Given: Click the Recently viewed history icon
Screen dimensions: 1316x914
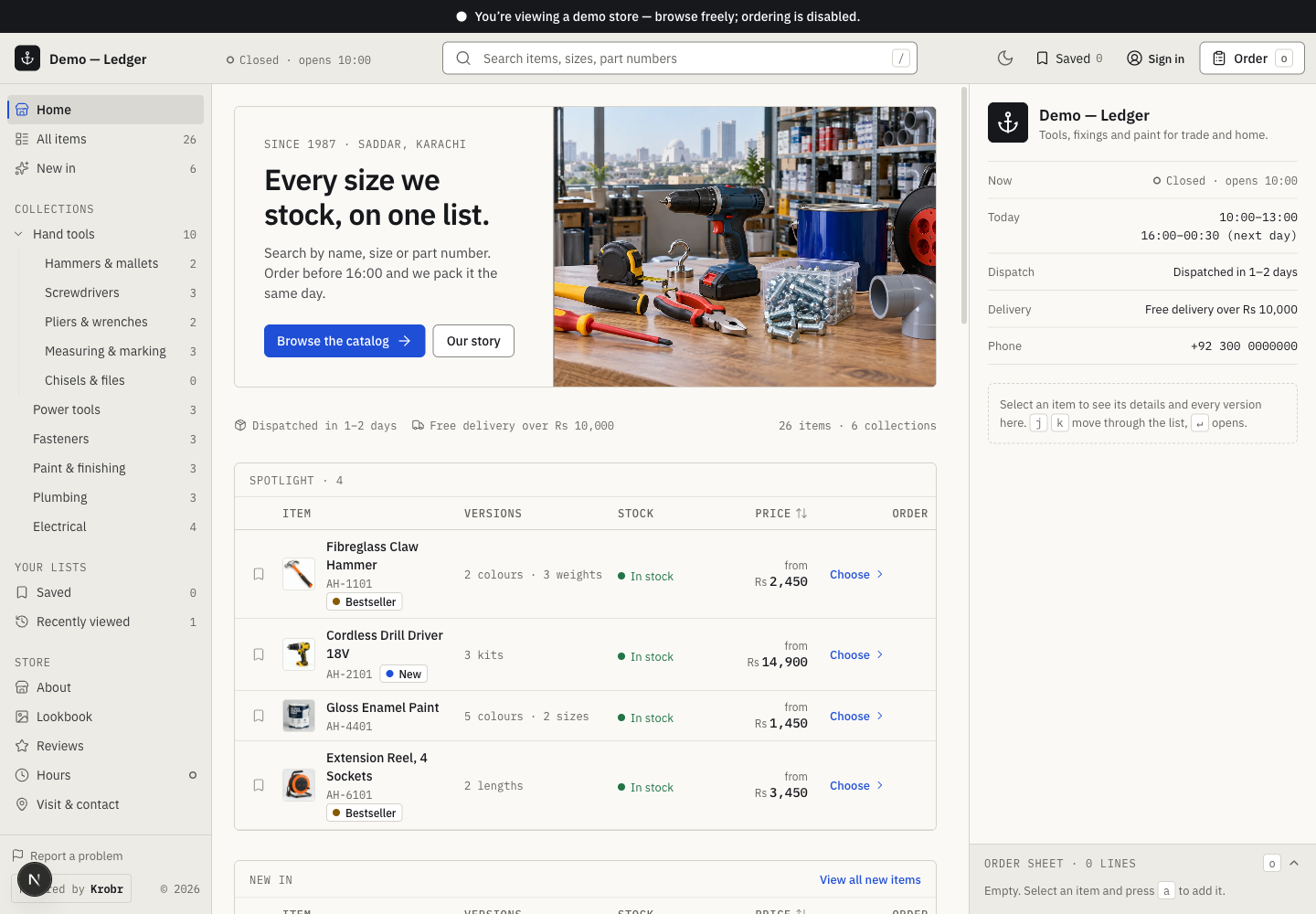Looking at the screenshot, I should tap(22, 622).
